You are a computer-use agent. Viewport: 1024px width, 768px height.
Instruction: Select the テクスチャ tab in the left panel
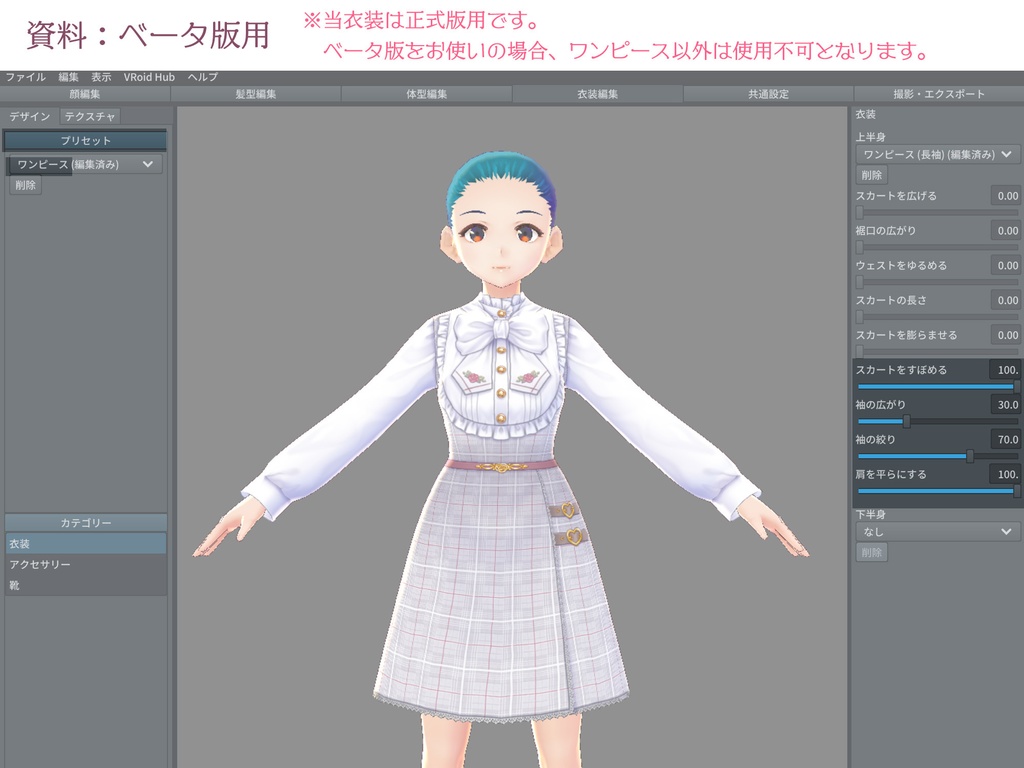pyautogui.click(x=88, y=115)
